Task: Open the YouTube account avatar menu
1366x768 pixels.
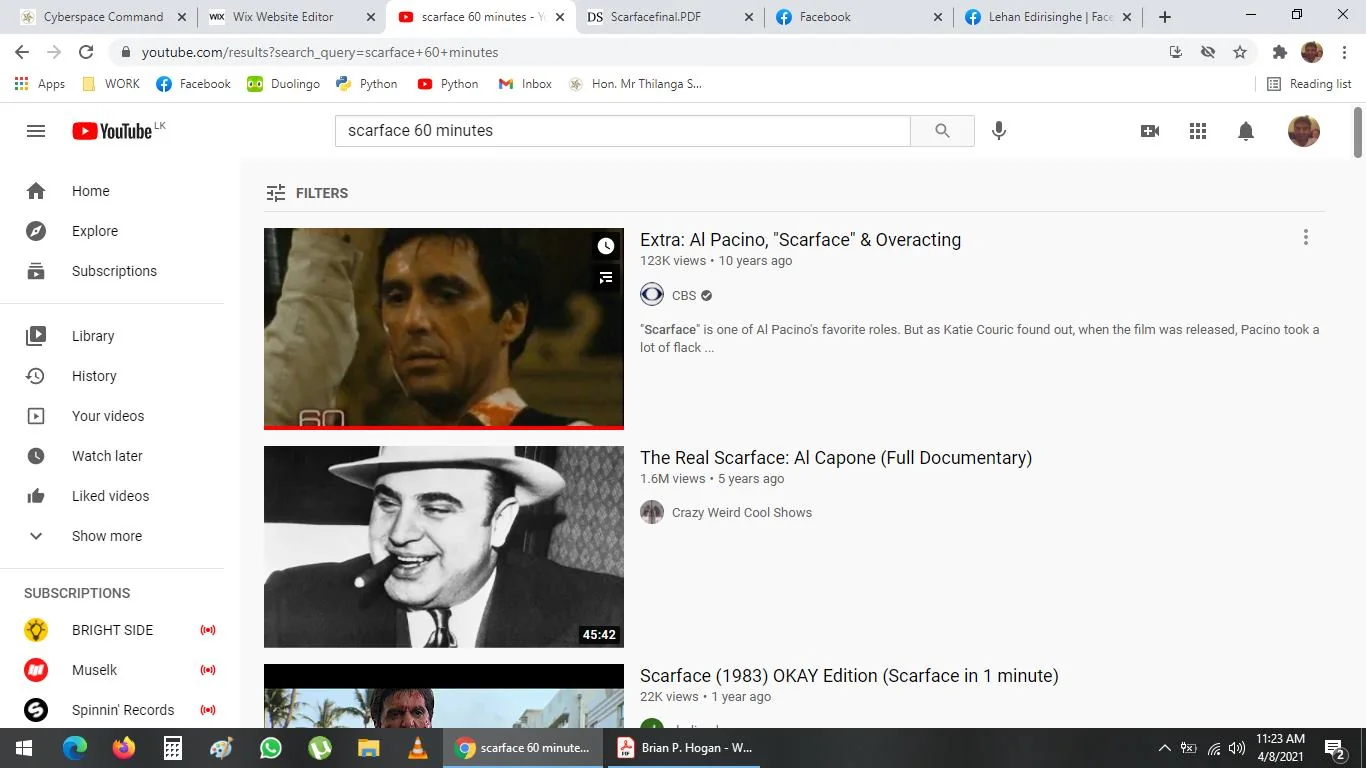Action: pyautogui.click(x=1304, y=131)
